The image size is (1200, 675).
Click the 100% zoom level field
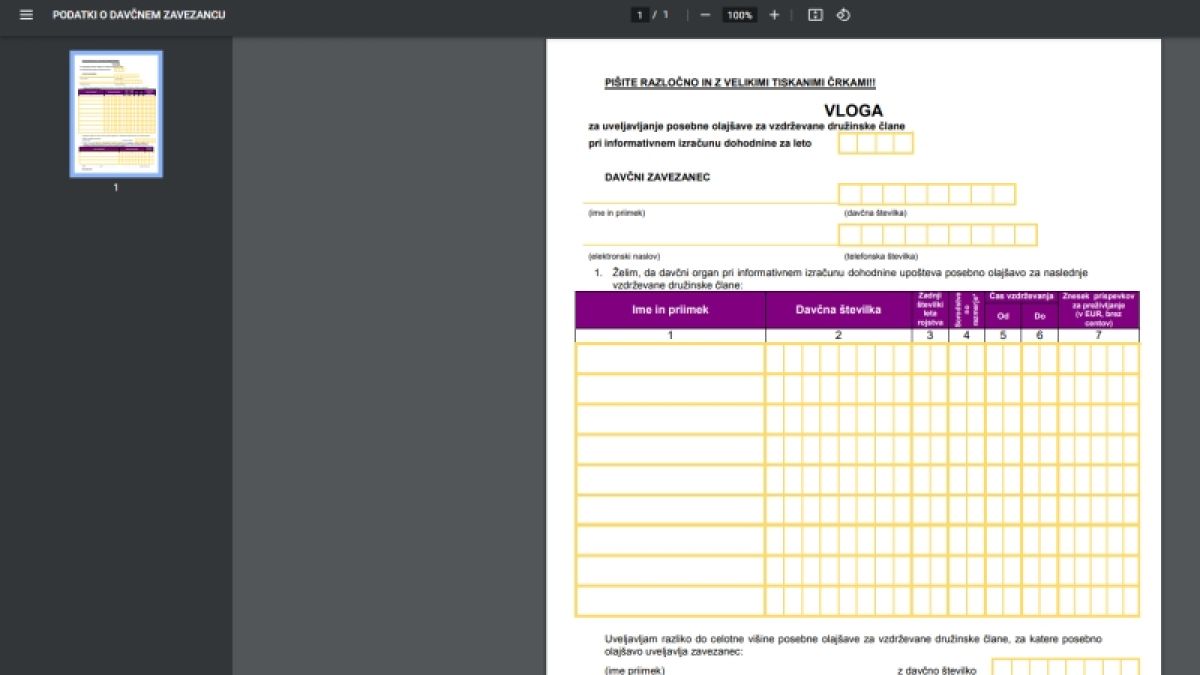click(x=740, y=15)
